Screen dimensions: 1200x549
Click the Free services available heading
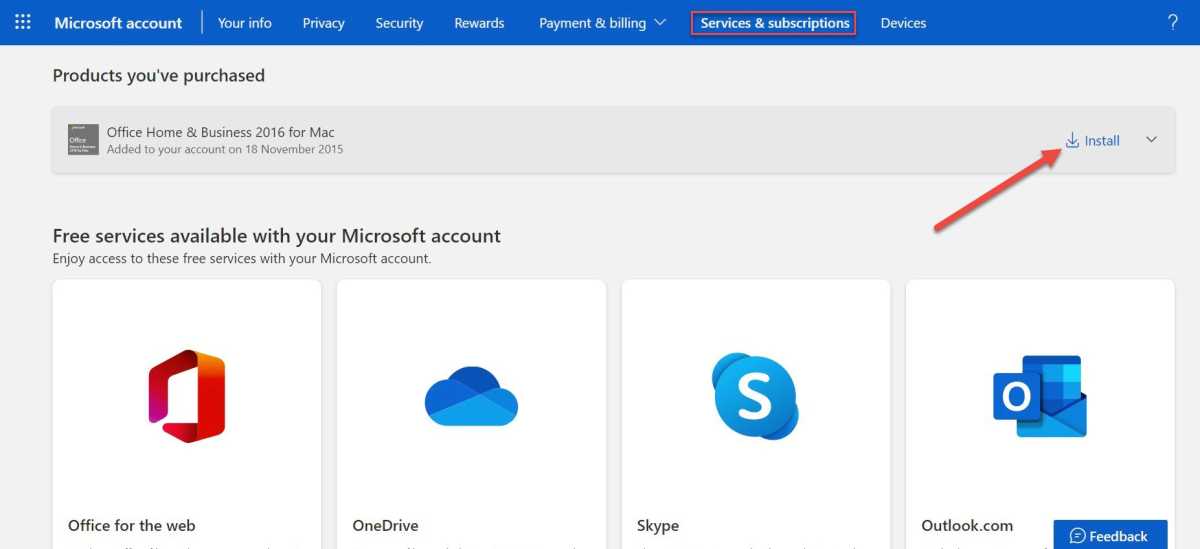[277, 237]
